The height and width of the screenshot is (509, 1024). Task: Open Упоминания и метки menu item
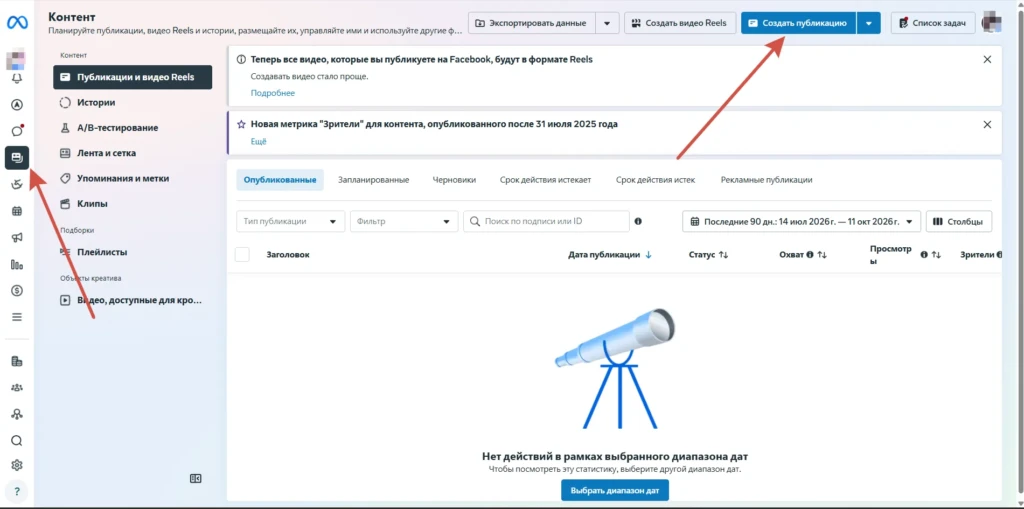pos(133,178)
